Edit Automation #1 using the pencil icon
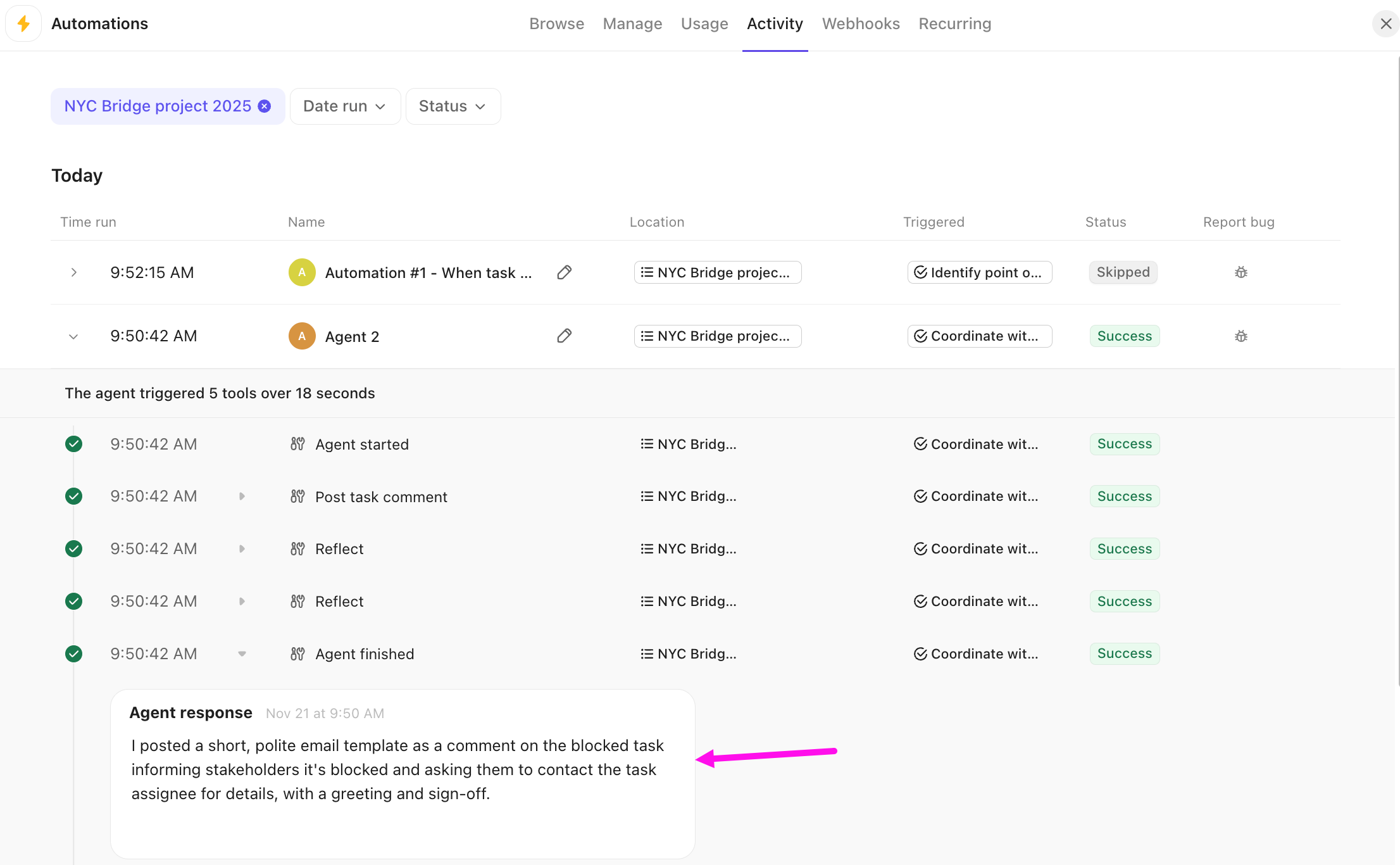 point(564,272)
